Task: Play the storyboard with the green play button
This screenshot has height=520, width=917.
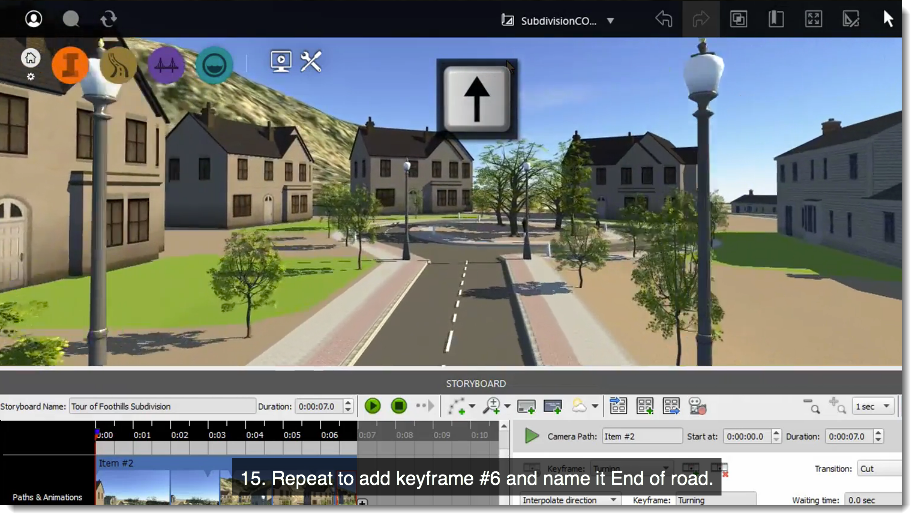Action: click(373, 406)
